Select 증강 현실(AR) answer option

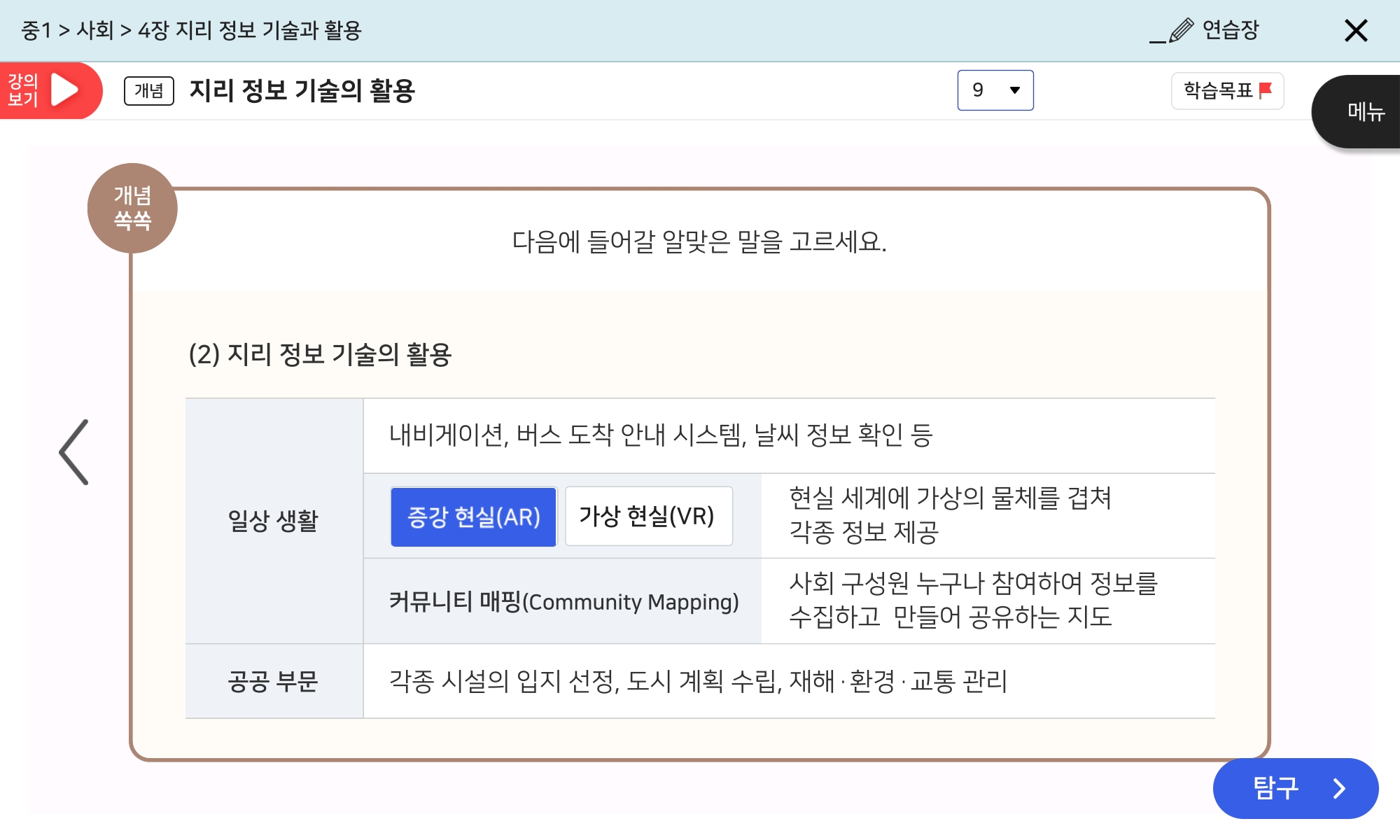click(x=473, y=517)
